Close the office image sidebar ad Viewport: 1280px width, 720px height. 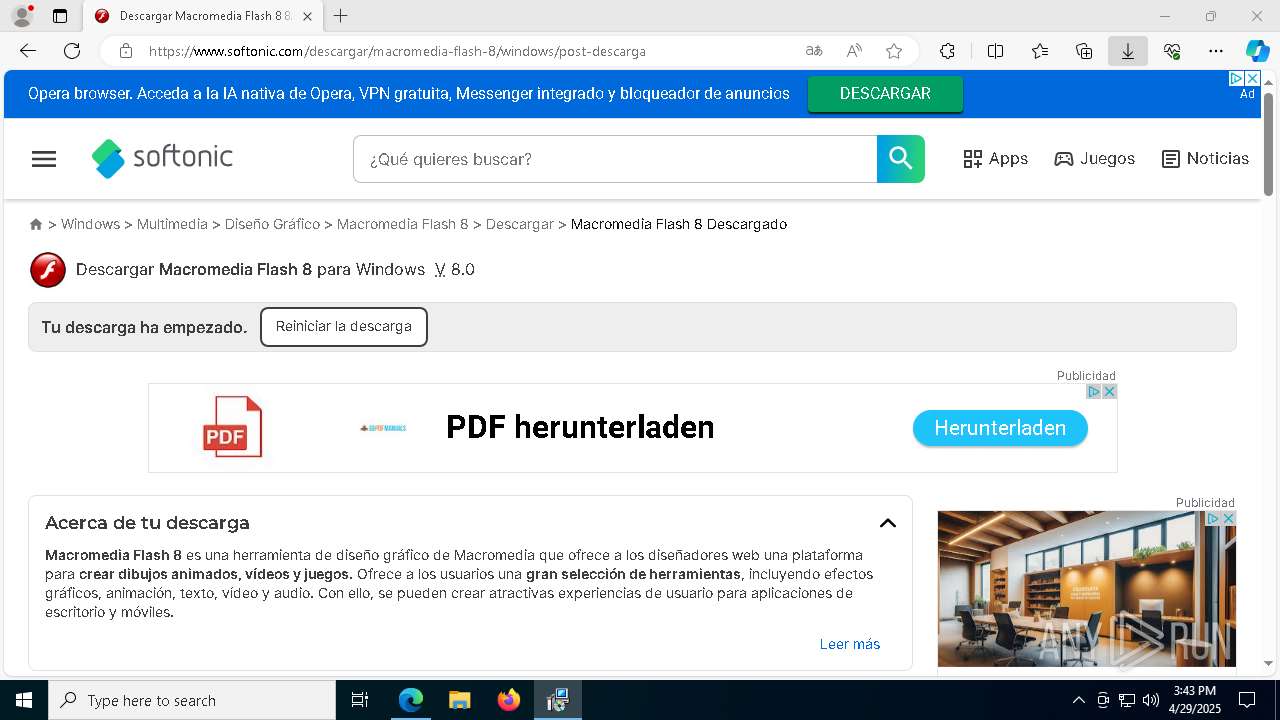1229,518
